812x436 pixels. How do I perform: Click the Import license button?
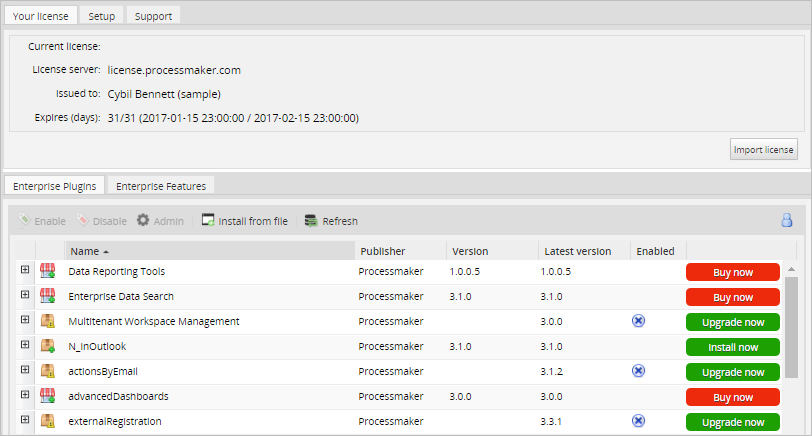[763, 150]
